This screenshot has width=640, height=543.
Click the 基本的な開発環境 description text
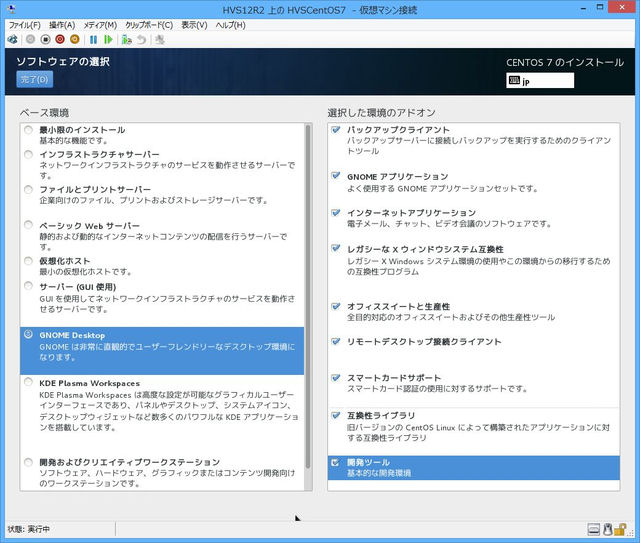pos(379,473)
